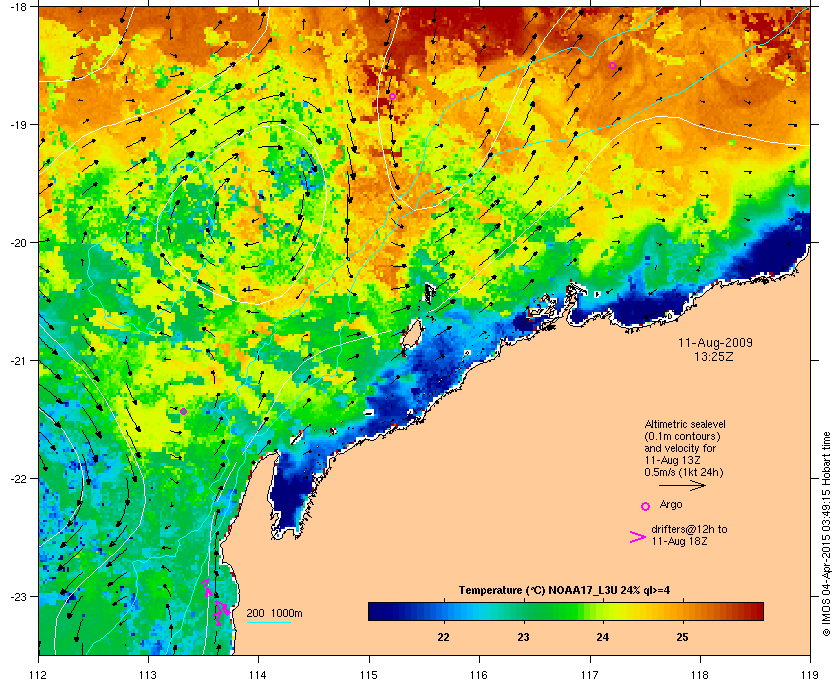Click the colorbar tick label 24
Screen dimensions: 840x680
(x=603, y=637)
